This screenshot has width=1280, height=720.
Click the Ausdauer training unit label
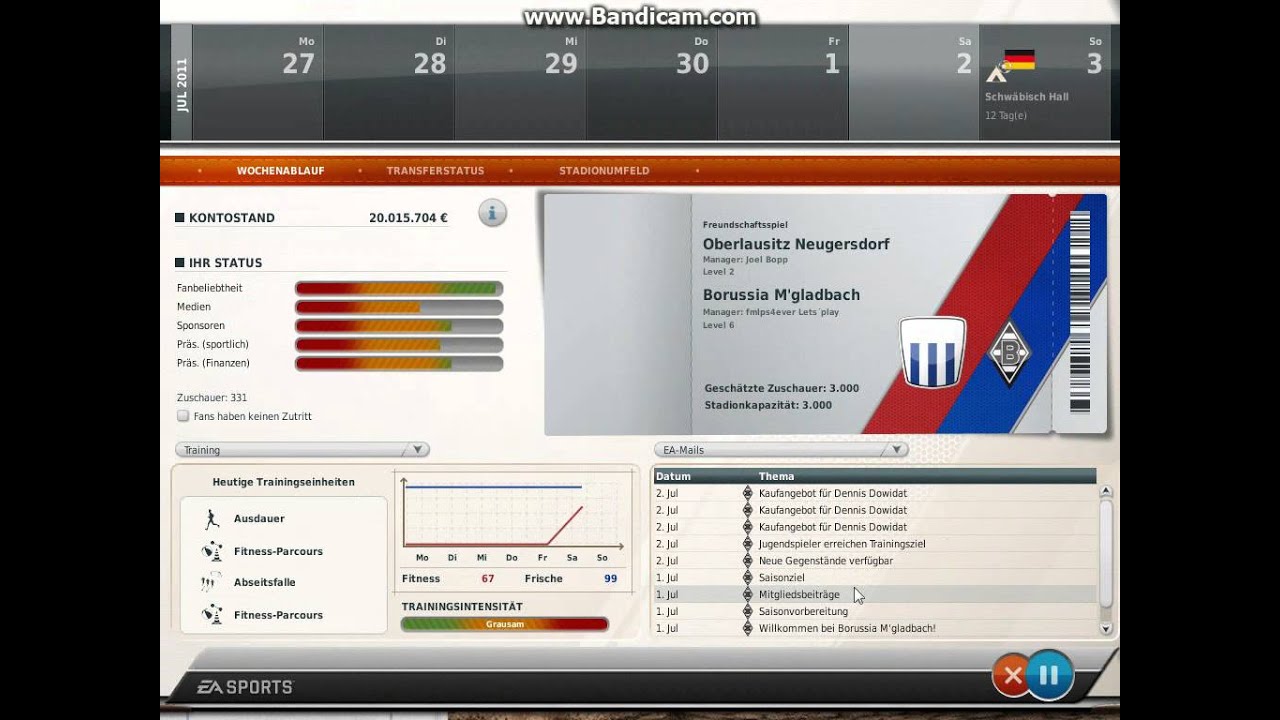[x=259, y=519]
